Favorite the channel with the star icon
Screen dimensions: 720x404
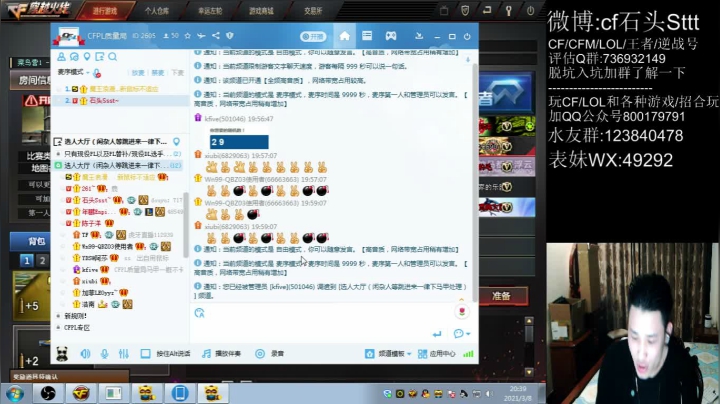(x=187, y=35)
